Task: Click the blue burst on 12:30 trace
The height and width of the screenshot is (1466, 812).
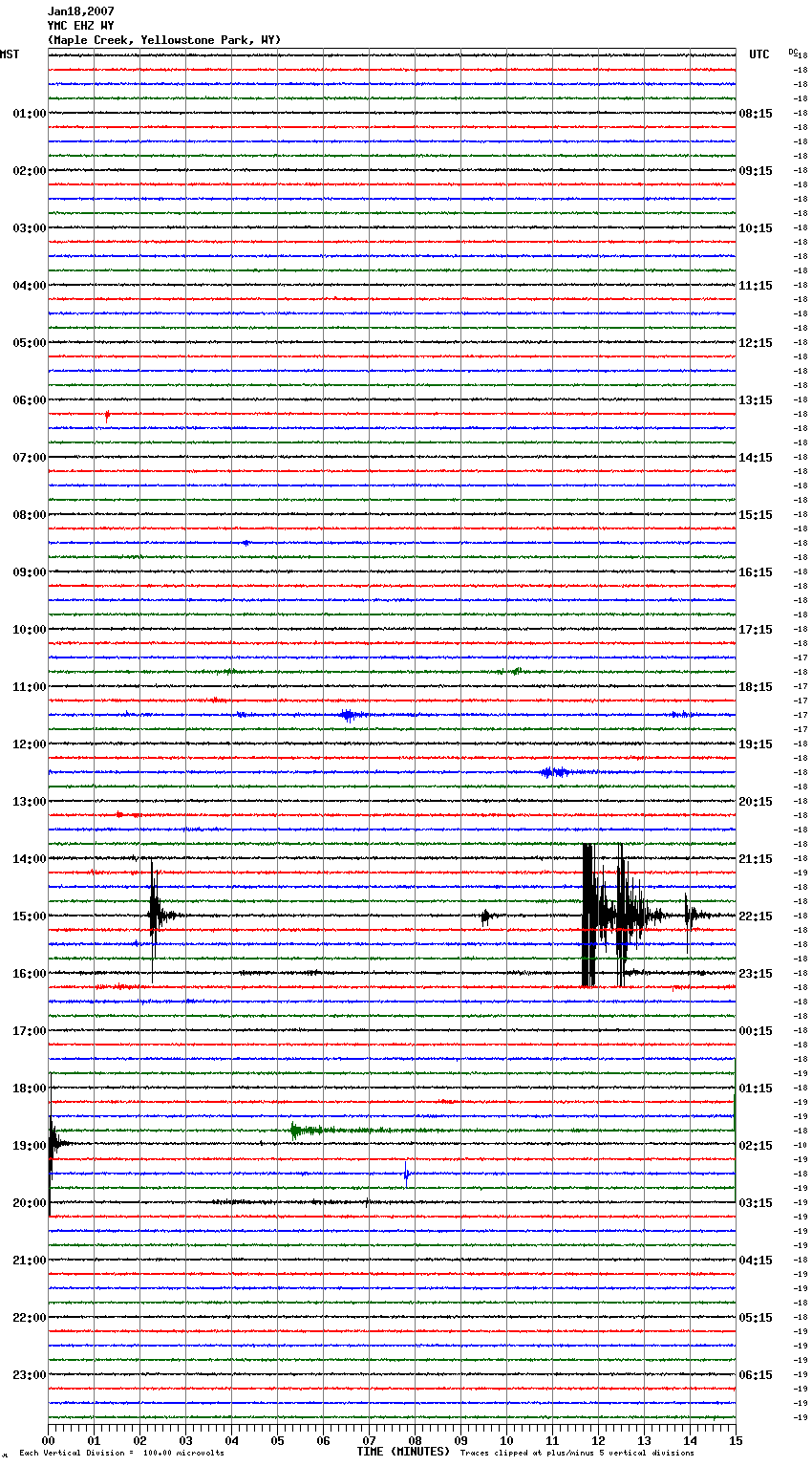Action: pyautogui.click(x=554, y=772)
